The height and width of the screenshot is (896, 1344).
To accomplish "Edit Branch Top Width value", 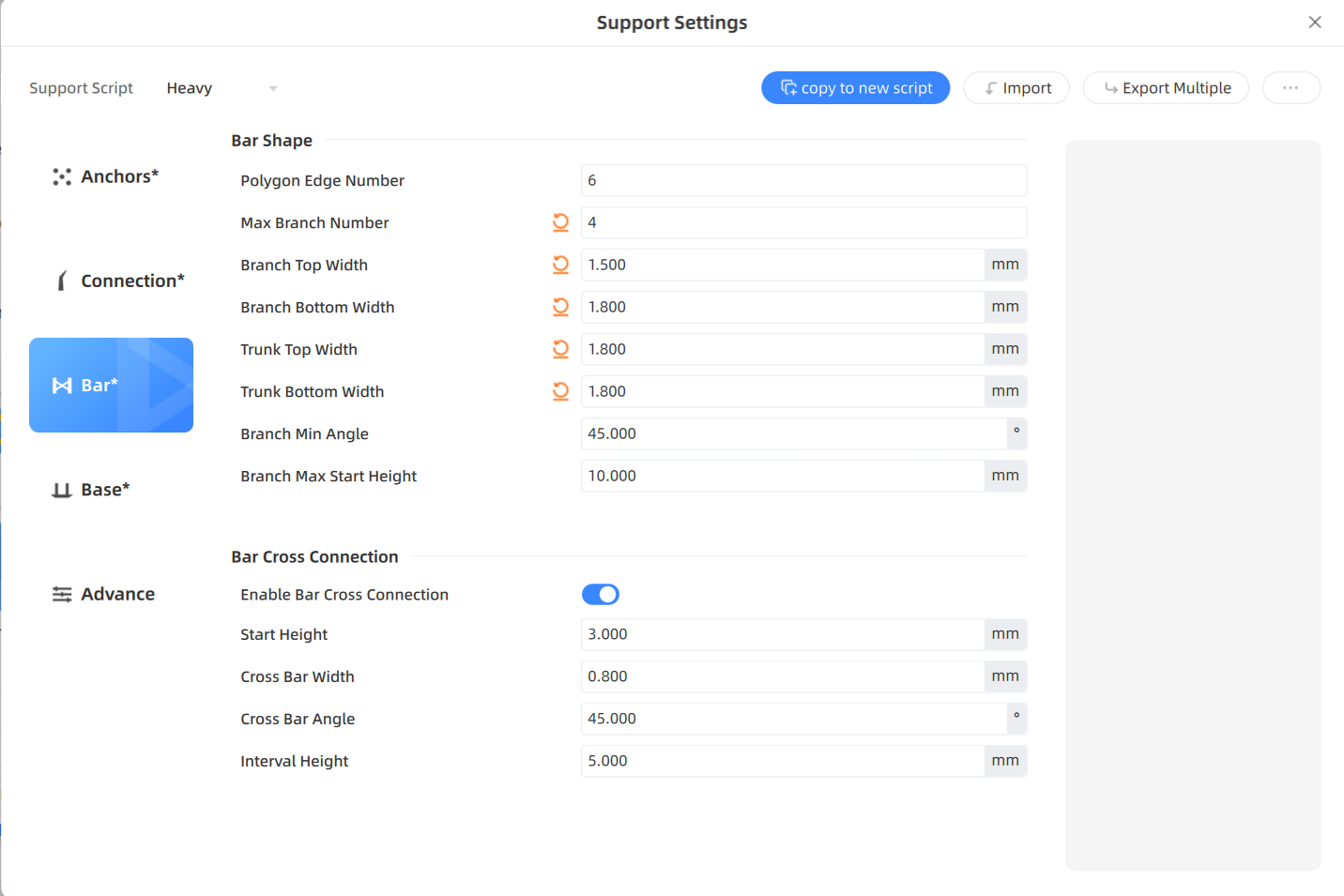I will (783, 265).
